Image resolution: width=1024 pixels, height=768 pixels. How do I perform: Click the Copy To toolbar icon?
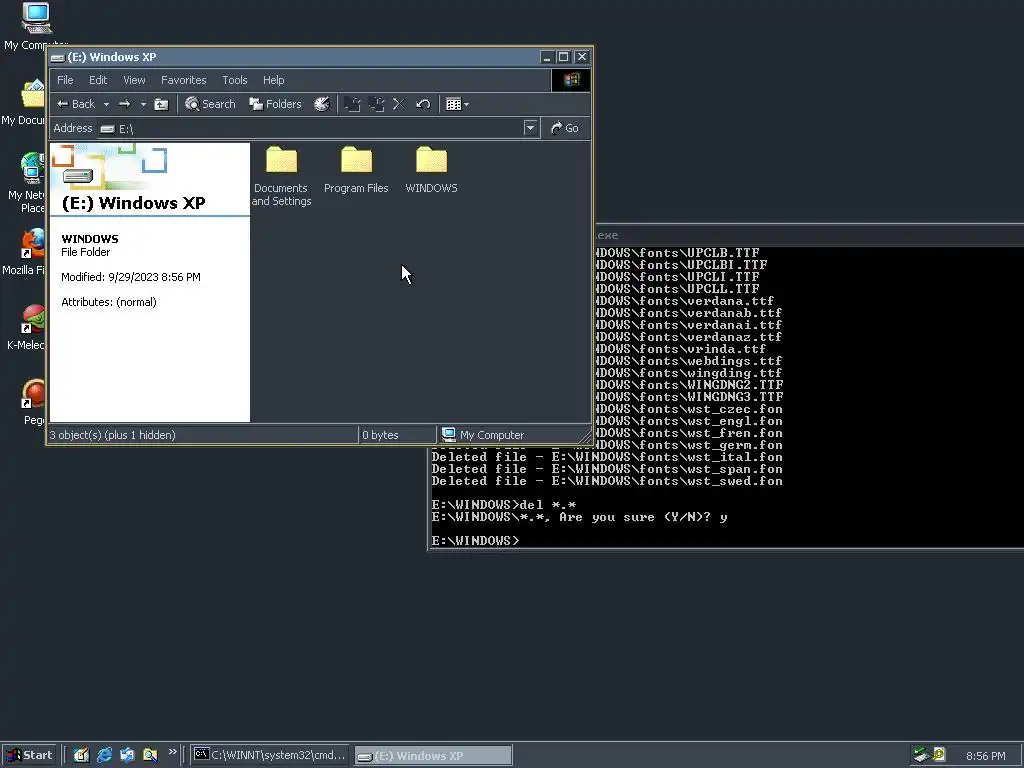pos(376,104)
